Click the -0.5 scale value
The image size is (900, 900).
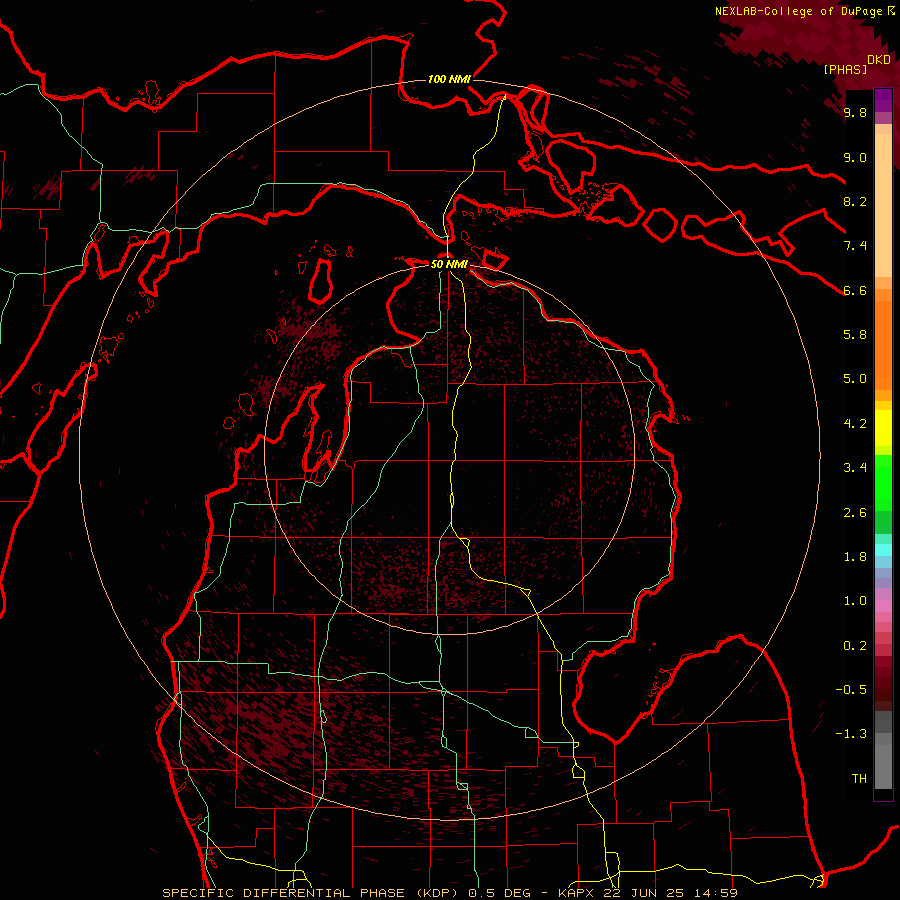coord(851,690)
